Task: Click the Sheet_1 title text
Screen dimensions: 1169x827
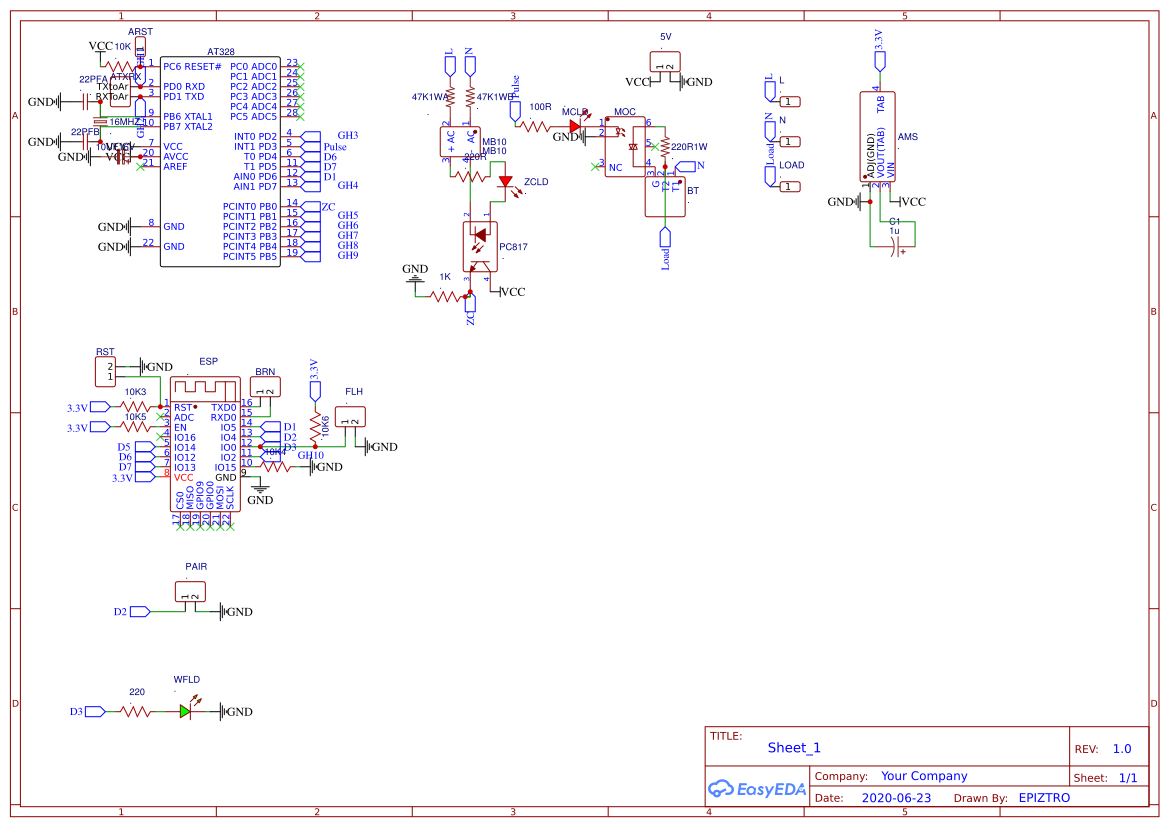Action: click(x=794, y=748)
